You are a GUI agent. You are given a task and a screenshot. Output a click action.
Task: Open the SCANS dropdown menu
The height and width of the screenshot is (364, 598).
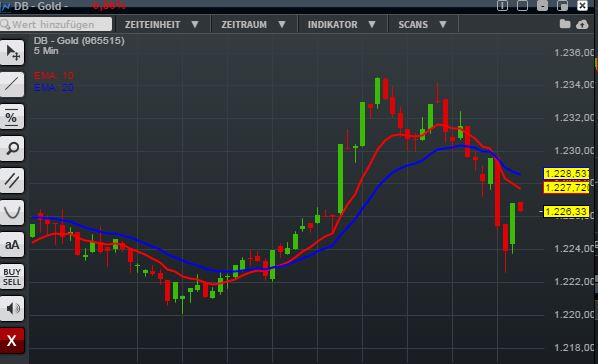[423, 24]
